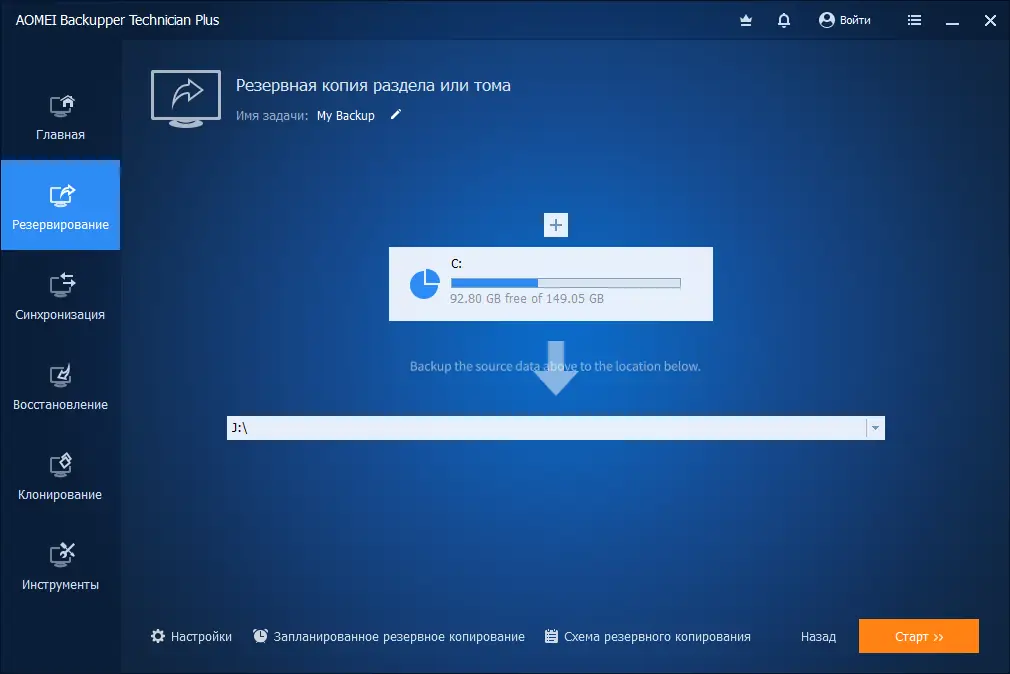The image size is (1010, 674).
Task: Click the heading Резервная копия раздела или тома
Action: 373,85
